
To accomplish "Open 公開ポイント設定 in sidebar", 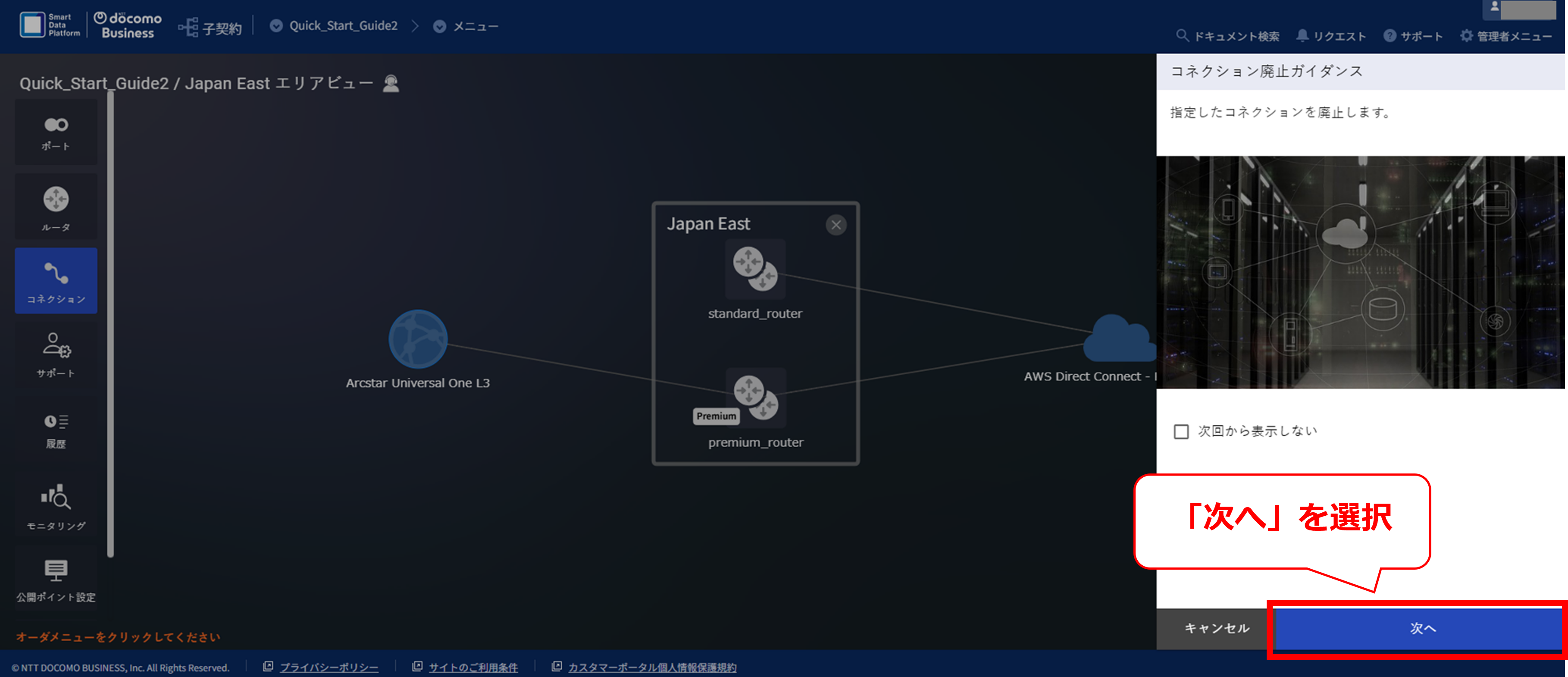I will (56, 580).
